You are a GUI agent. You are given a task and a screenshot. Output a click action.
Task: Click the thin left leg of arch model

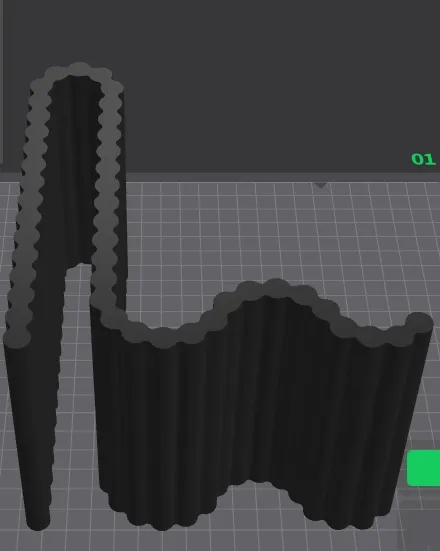tap(33, 422)
